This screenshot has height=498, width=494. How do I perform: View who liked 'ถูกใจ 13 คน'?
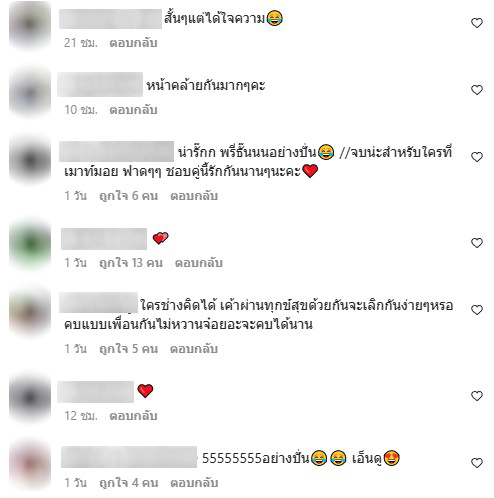[131, 263]
